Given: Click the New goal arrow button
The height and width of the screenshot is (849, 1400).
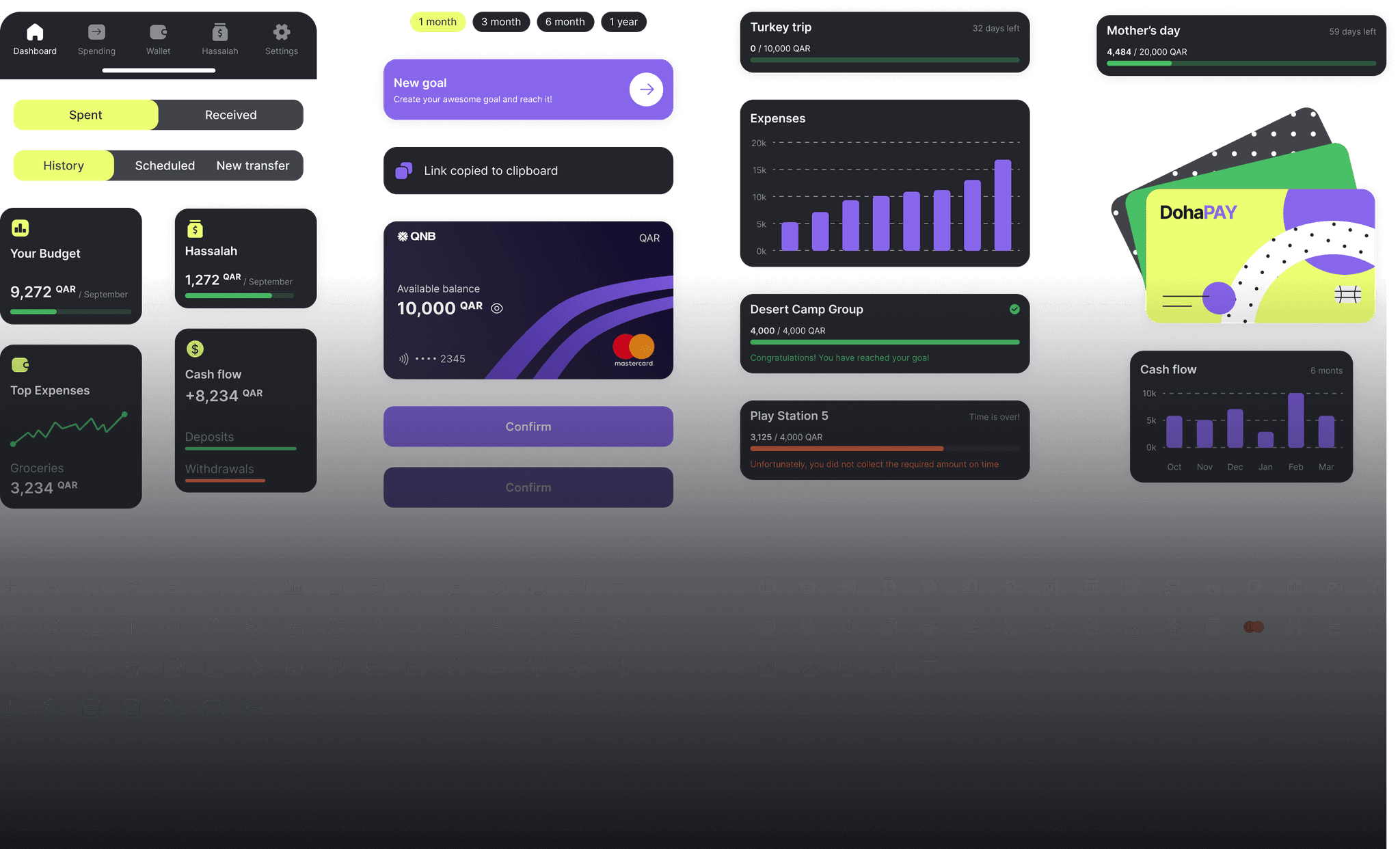Looking at the screenshot, I should pos(646,90).
